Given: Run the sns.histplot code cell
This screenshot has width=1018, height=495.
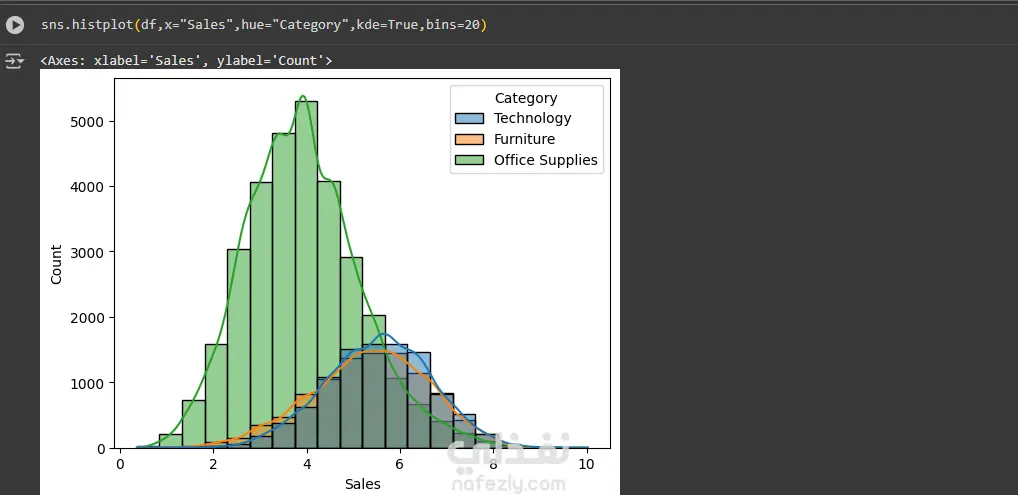Looking at the screenshot, I should click(15, 25).
